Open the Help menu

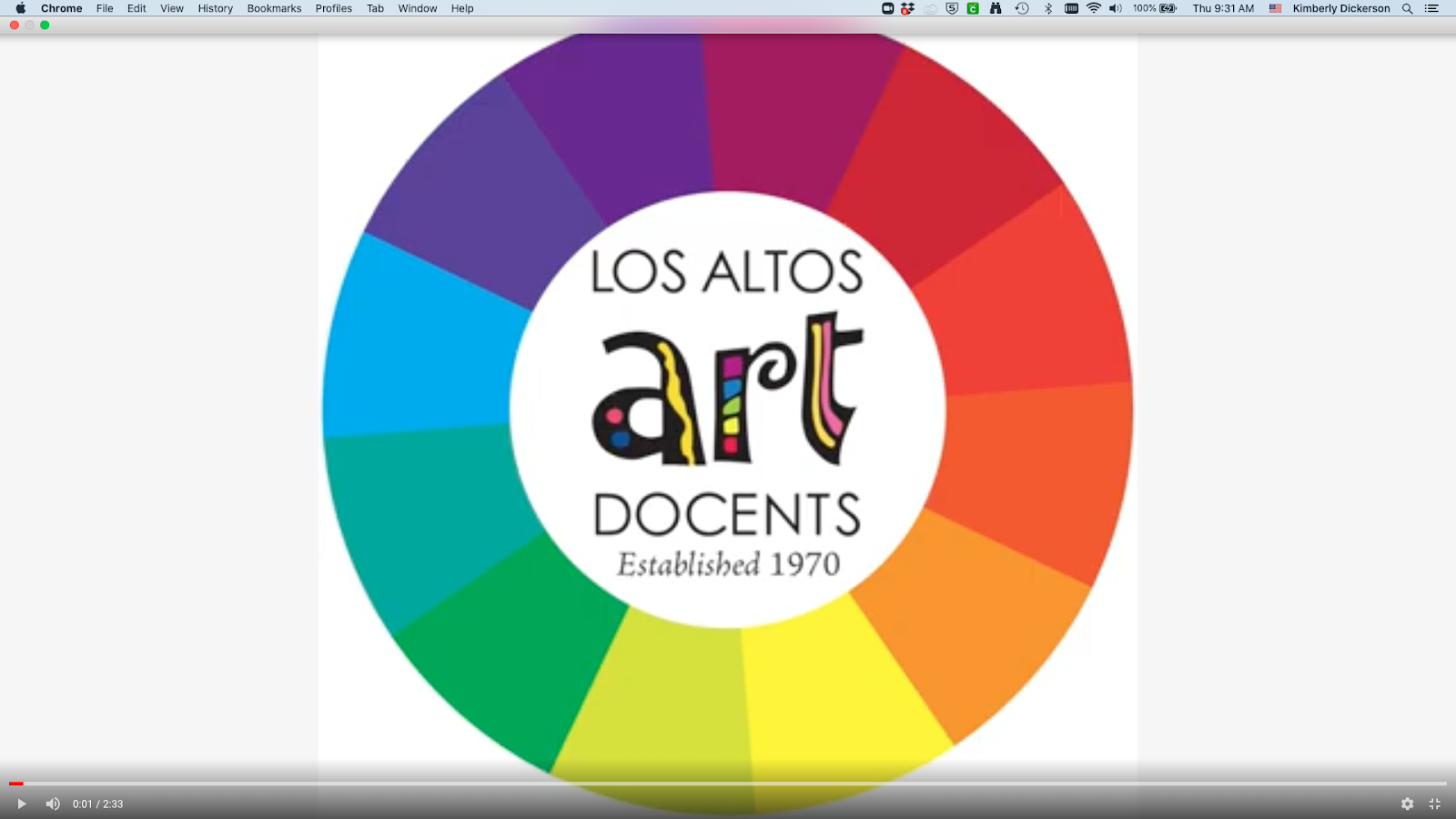click(x=462, y=8)
